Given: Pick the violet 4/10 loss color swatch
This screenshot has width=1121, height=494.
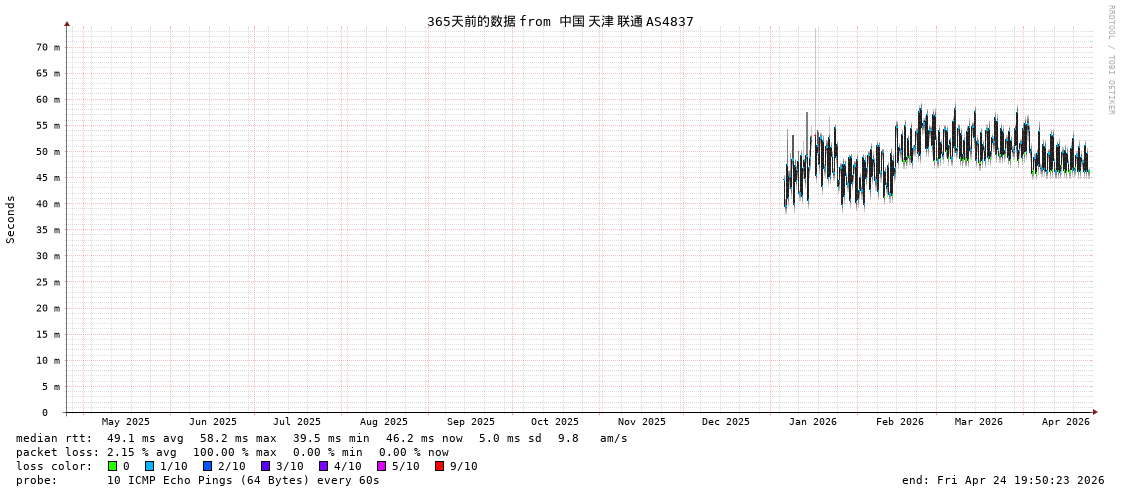Looking at the screenshot, I should click(x=324, y=466).
